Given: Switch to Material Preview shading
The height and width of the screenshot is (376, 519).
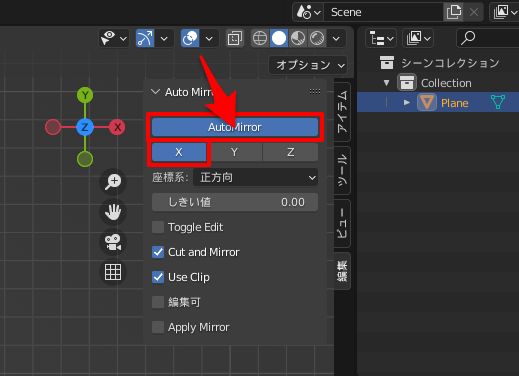Looking at the screenshot, I should 298,38.
